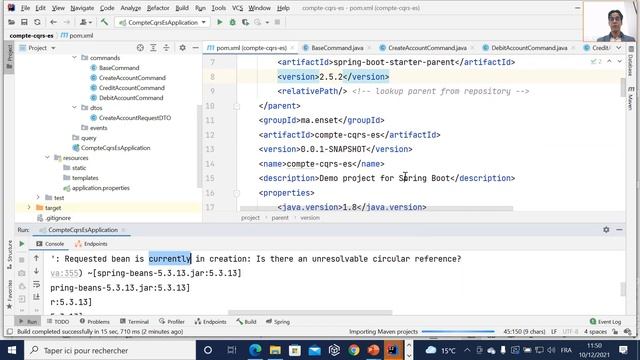Open the Terminal tool window
640x360 pixels.
coord(134,322)
